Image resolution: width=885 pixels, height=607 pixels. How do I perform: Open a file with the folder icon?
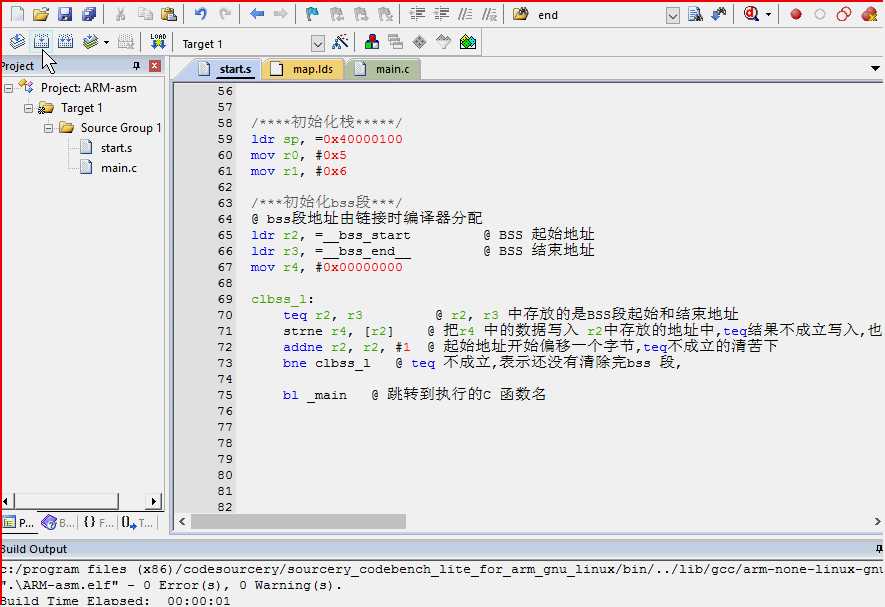click(x=41, y=14)
